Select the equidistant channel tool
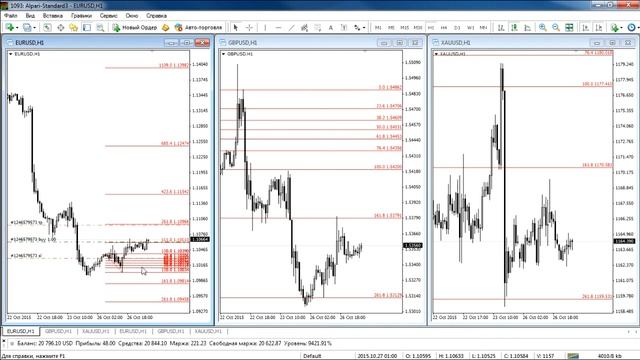Image resolution: width=640 pixels, height=360 pixels. click(x=304, y=27)
